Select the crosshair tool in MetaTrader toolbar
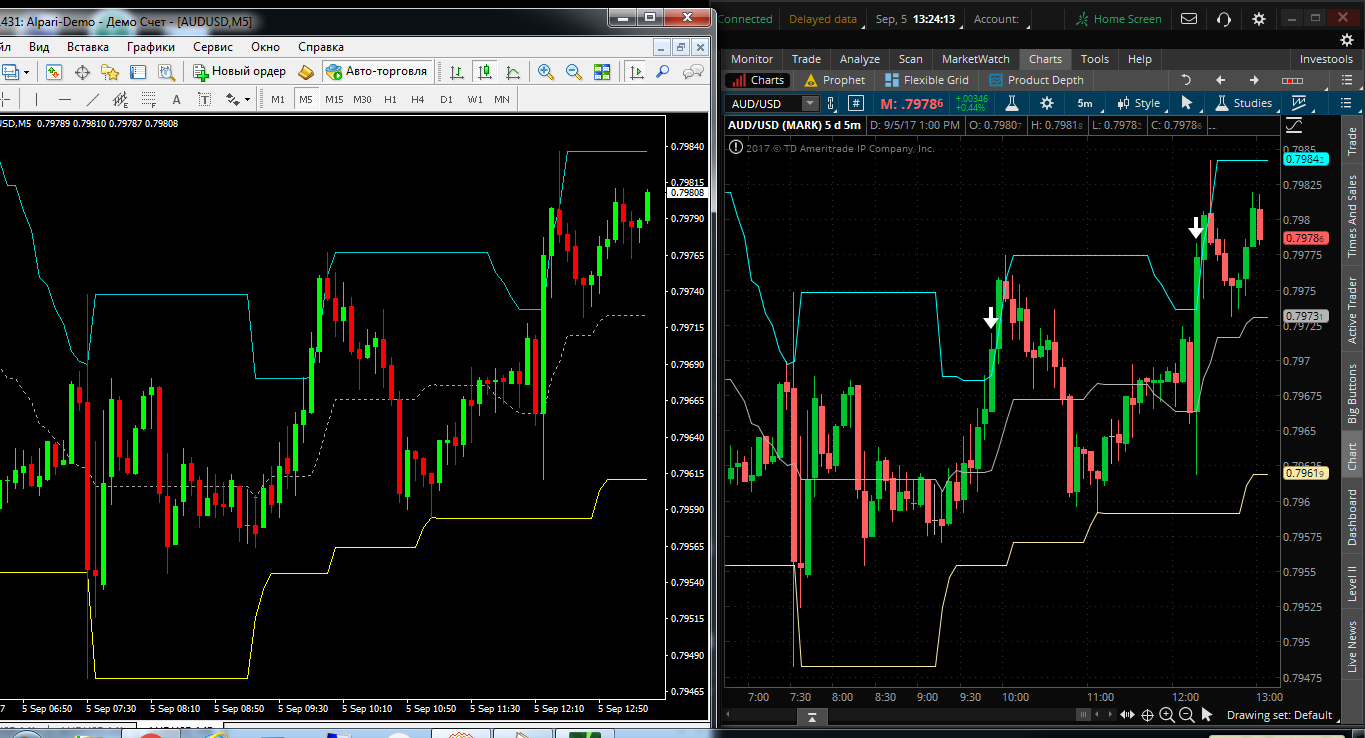1365x738 pixels. point(83,72)
